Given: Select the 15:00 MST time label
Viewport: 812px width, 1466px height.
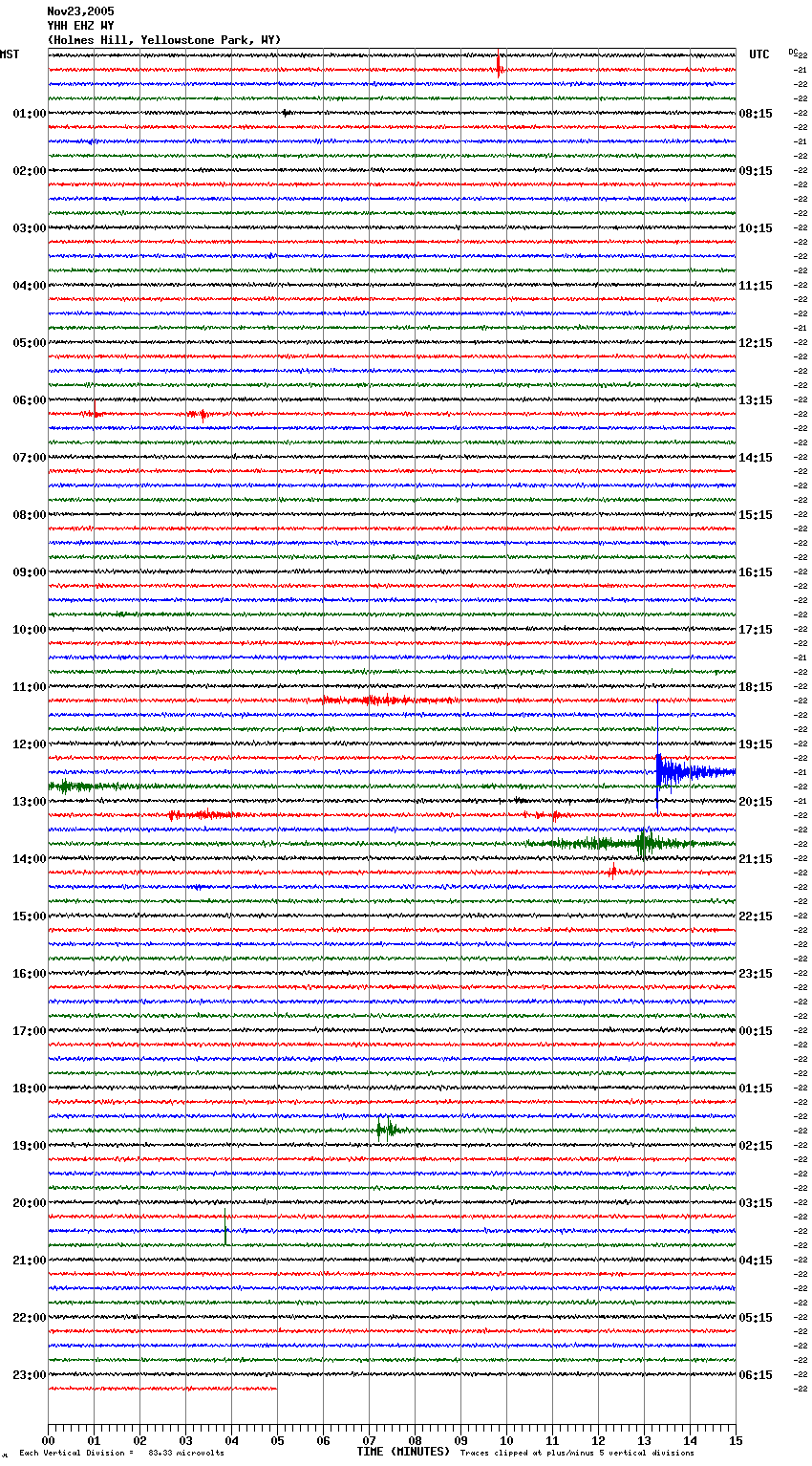Looking at the screenshot, I should pyautogui.click(x=29, y=916).
